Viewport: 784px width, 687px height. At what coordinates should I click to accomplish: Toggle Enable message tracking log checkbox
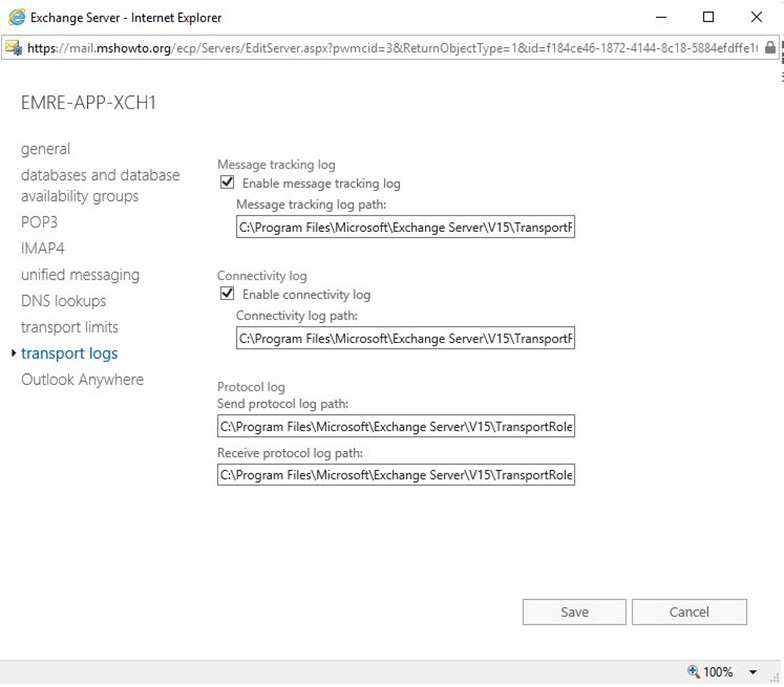coord(227,182)
